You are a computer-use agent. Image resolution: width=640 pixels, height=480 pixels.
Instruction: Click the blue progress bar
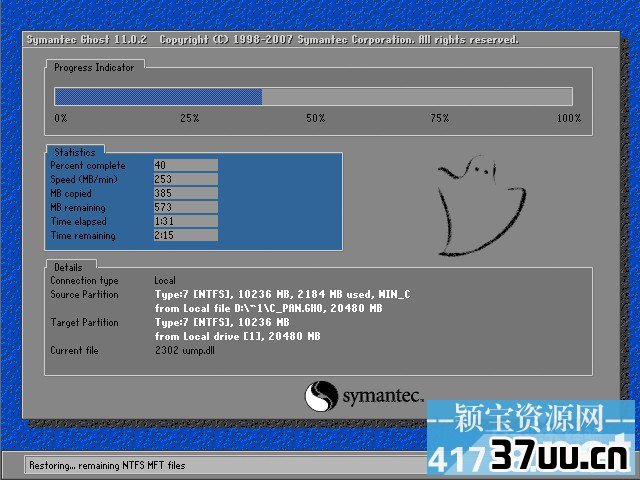point(158,97)
